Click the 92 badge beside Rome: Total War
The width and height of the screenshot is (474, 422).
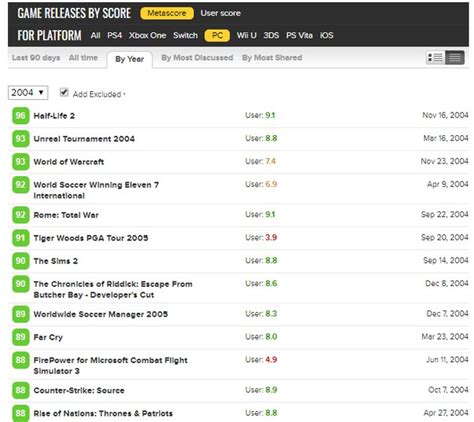click(x=20, y=215)
